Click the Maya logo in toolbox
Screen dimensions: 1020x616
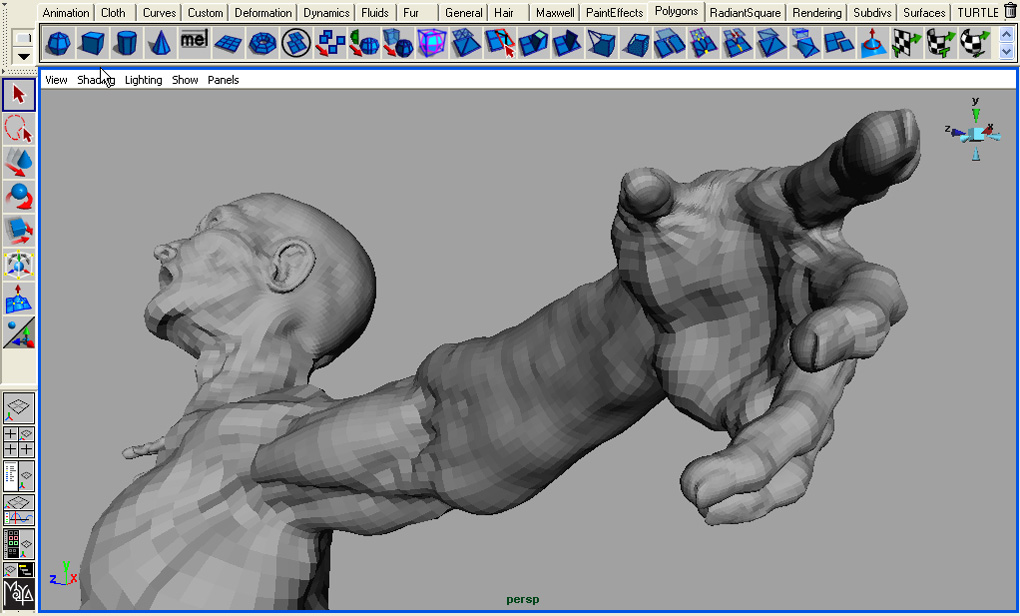[x=19, y=595]
